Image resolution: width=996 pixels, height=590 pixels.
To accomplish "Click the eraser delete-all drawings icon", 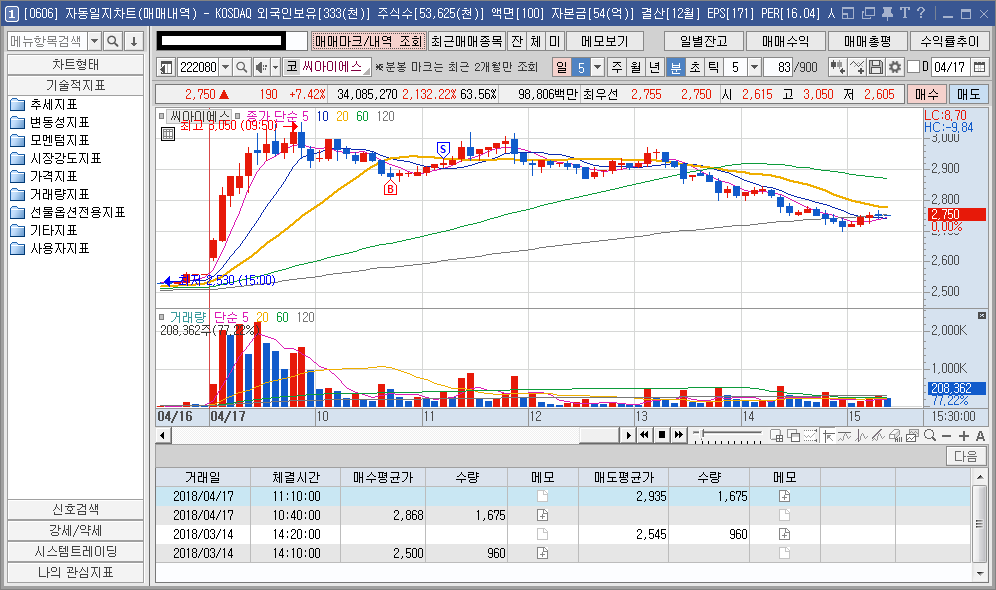I will tap(895, 436).
